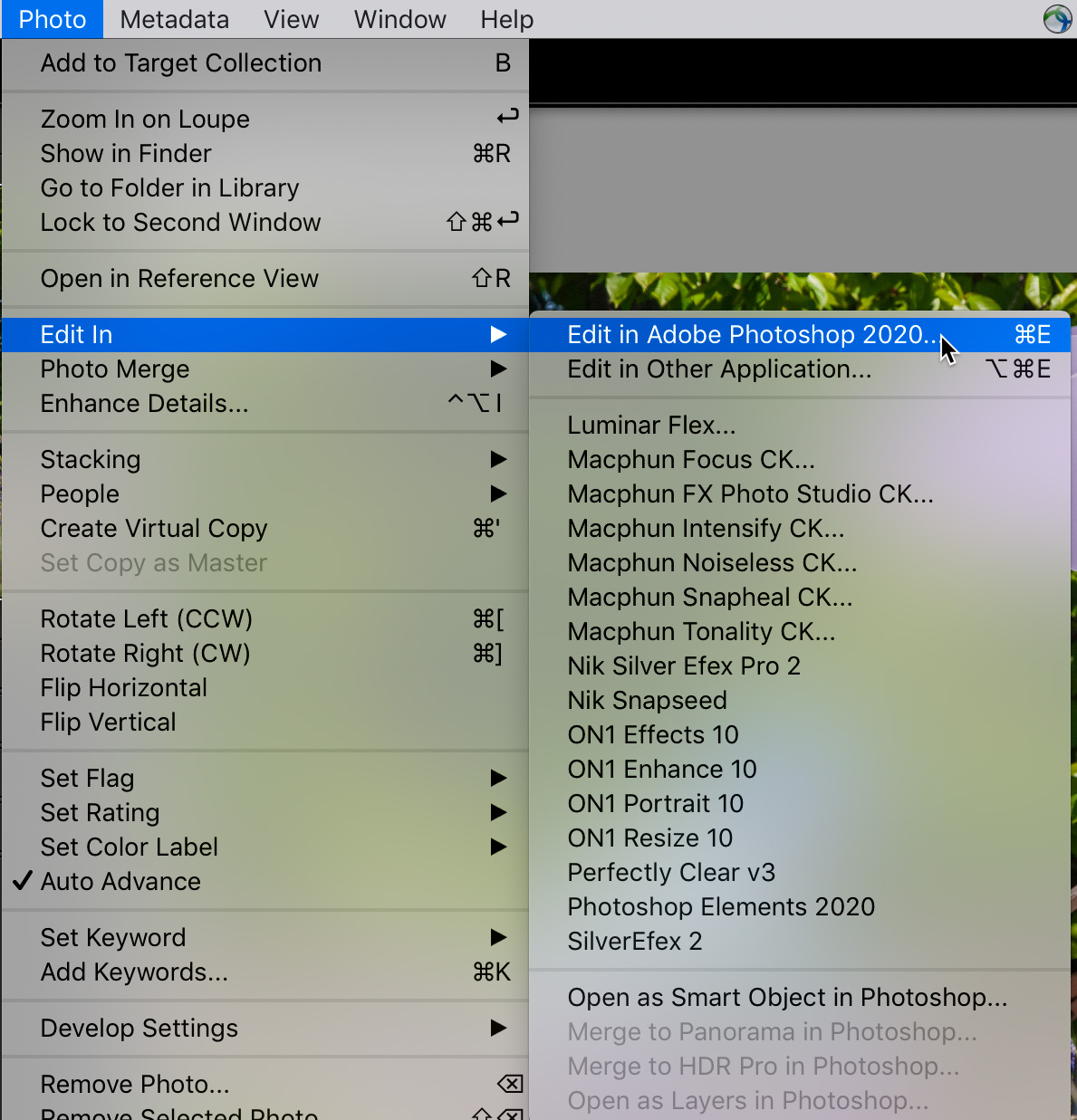
Task: Click the Cisco AnyConnect menu bar icon
Action: pyautogui.click(x=1056, y=18)
